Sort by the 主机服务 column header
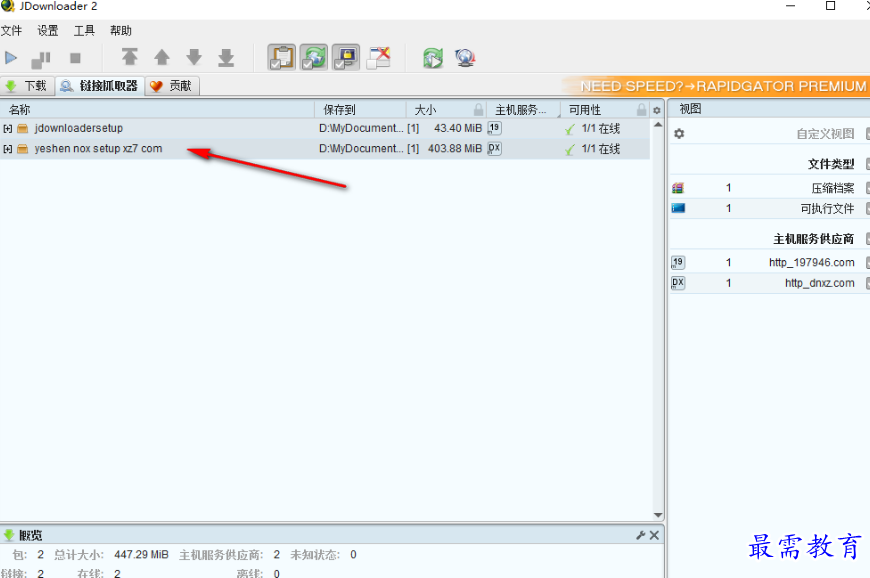The image size is (870, 578). 523,110
